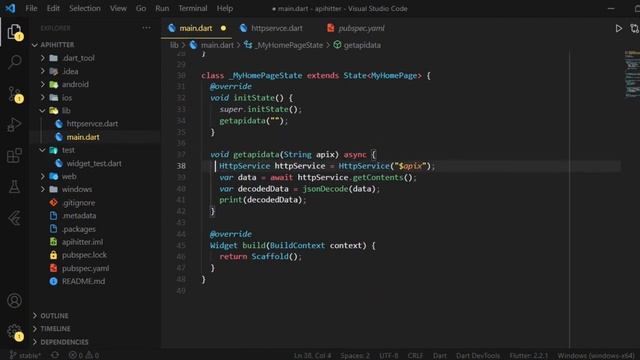Open the README.md file
640x360 pixels.
pyautogui.click(x=83, y=282)
